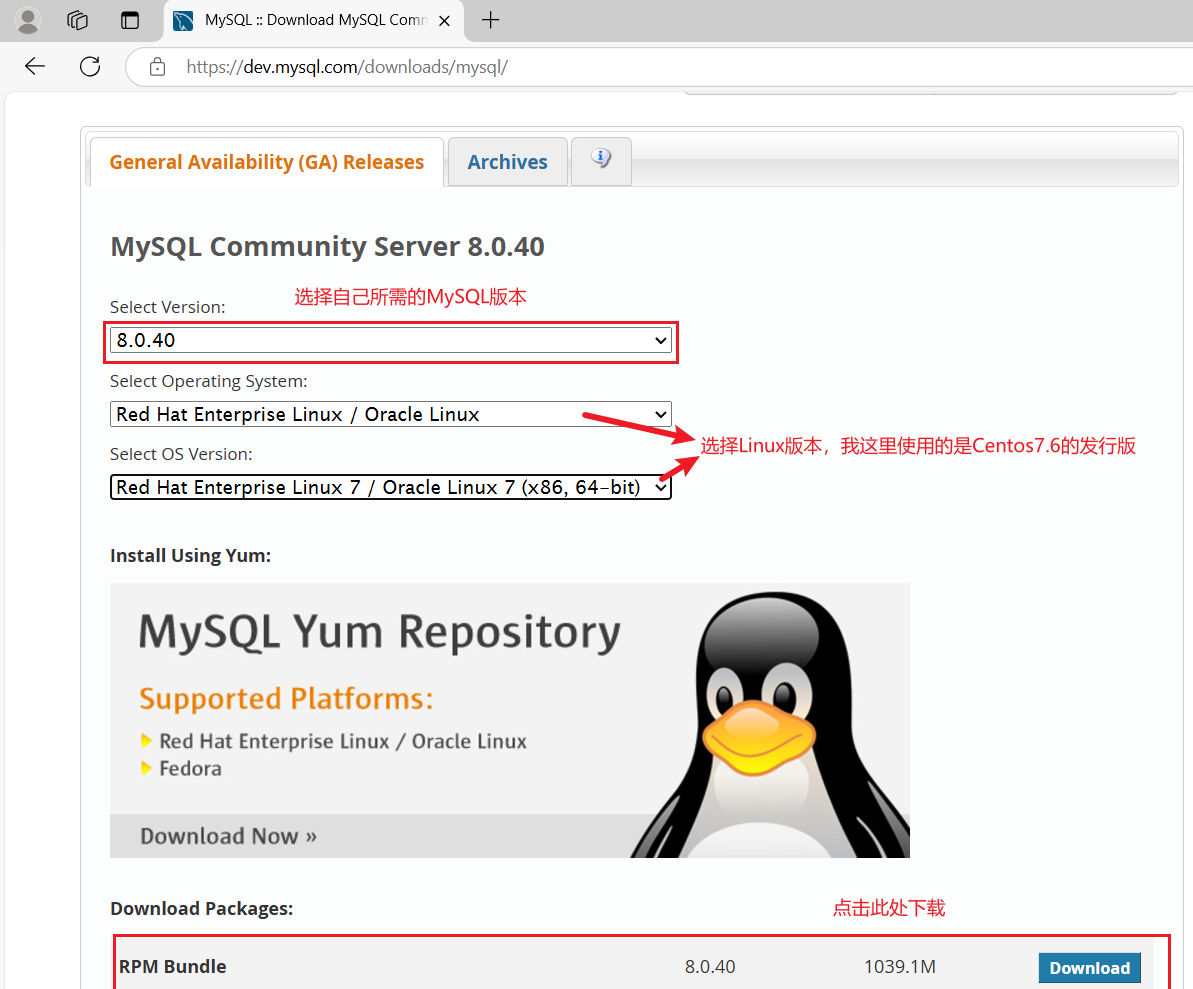Image resolution: width=1193 pixels, height=989 pixels.
Task: Close the MySQL download tab
Action: pos(445,21)
